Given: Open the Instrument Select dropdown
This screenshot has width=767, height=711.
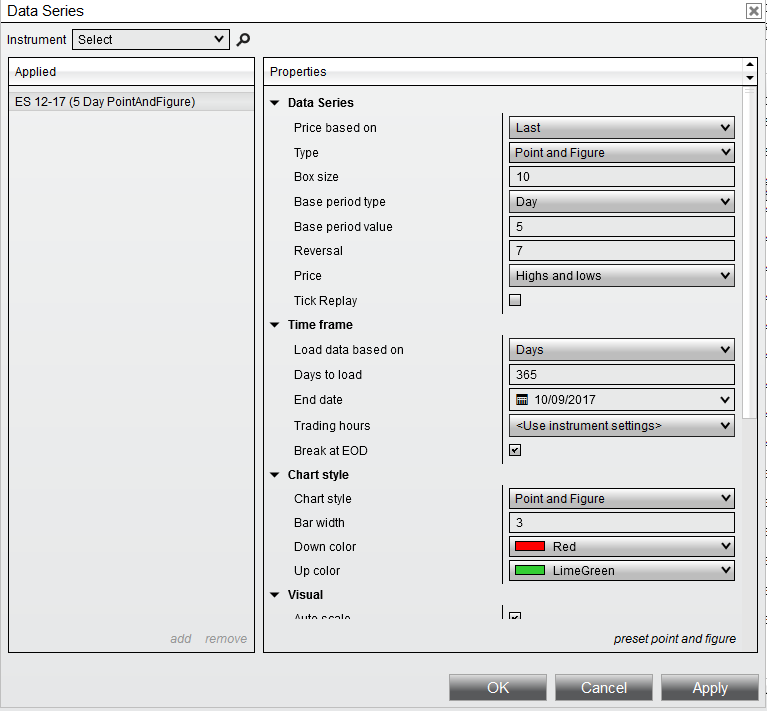Looking at the screenshot, I should click(151, 40).
